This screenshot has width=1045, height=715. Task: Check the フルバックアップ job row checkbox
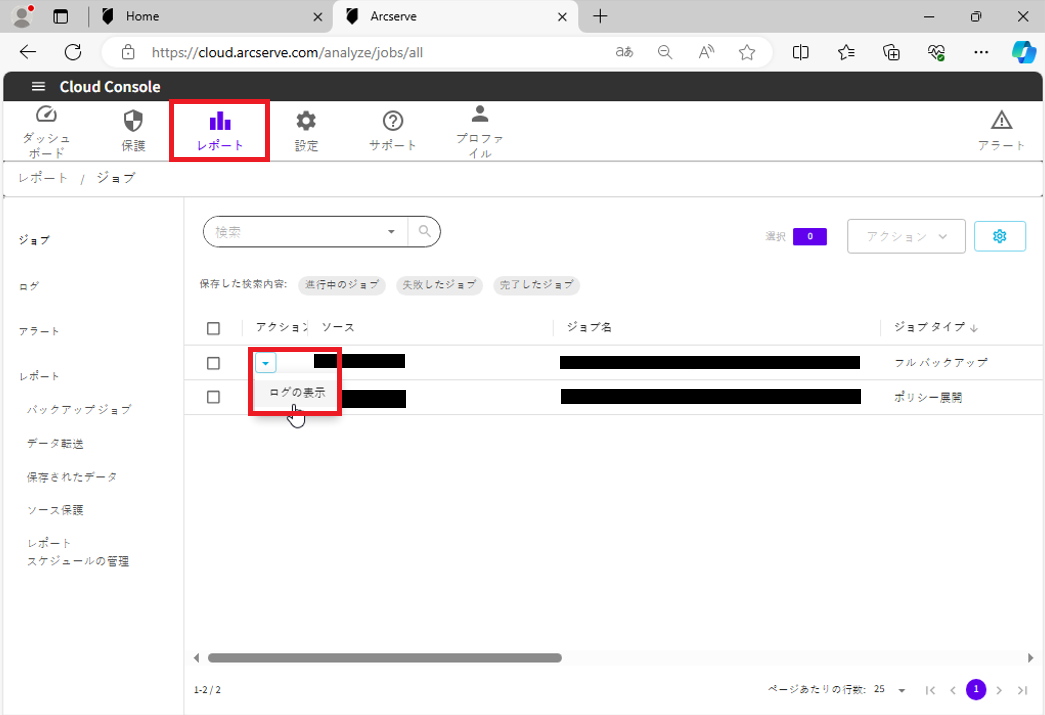pos(213,363)
